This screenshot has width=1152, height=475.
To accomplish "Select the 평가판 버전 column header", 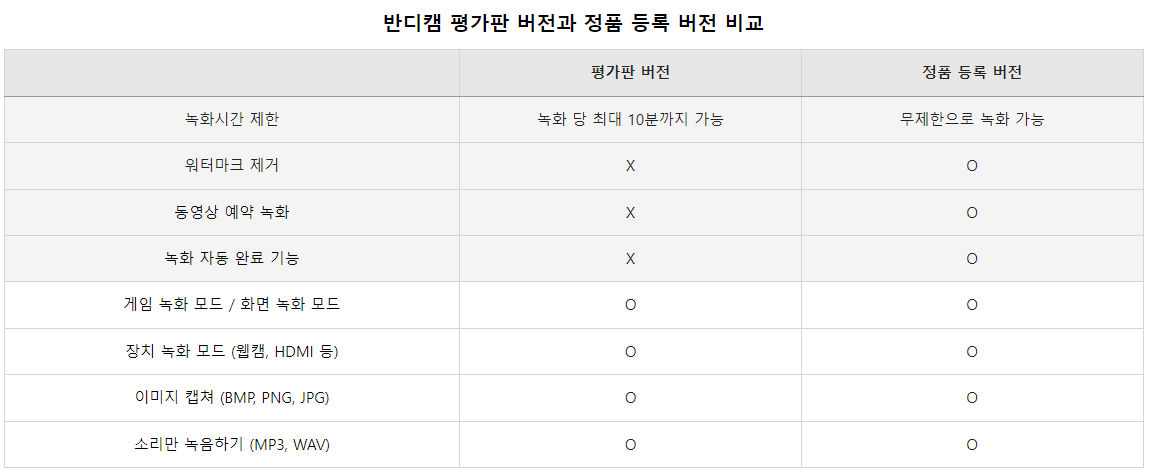I will coord(630,73).
